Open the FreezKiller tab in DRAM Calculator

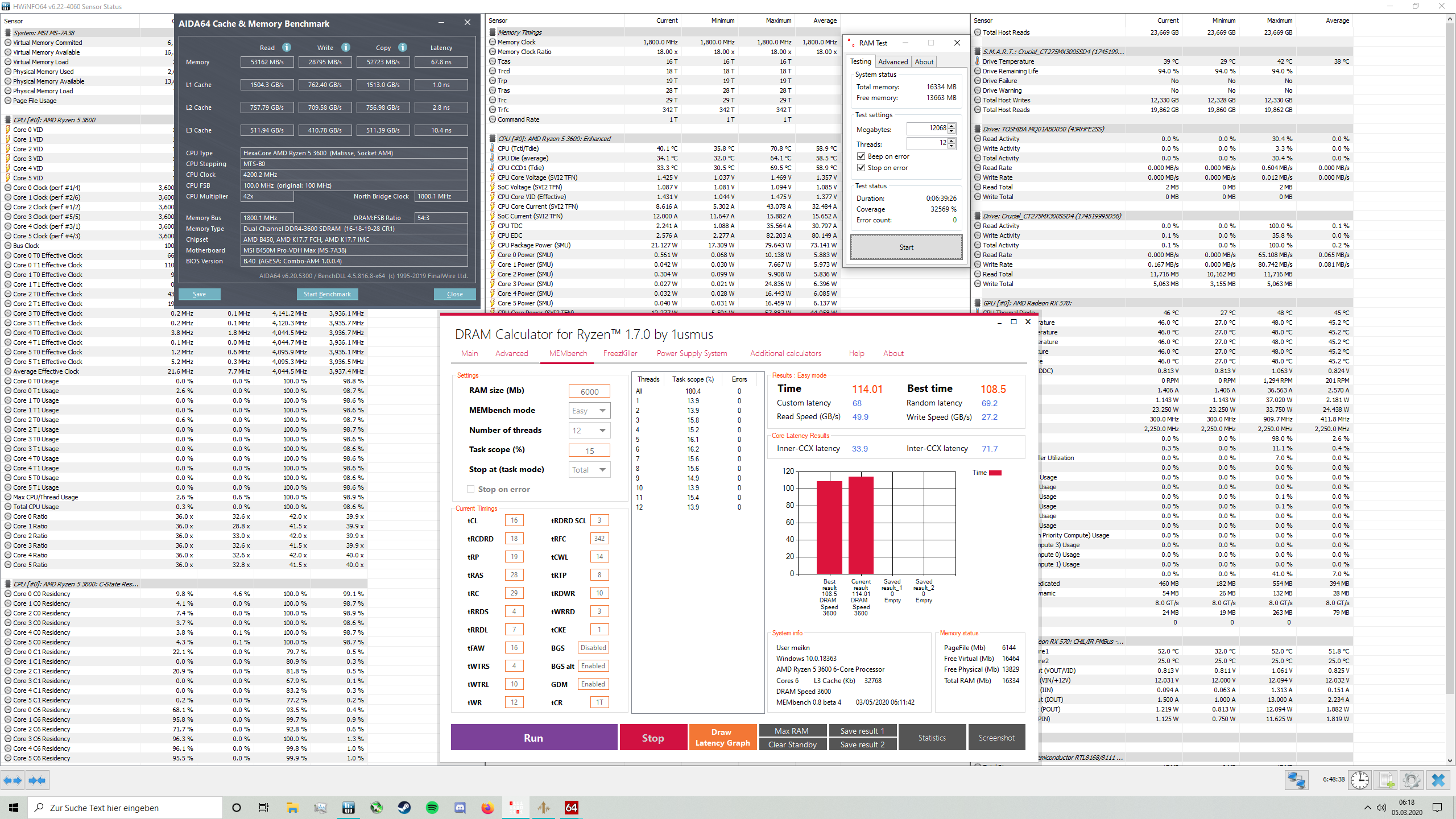tap(620, 353)
